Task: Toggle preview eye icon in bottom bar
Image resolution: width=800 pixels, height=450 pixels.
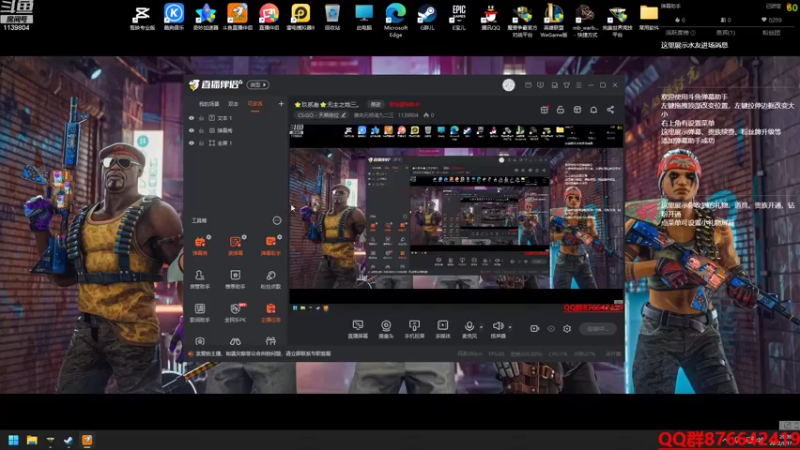Action: 551,329
